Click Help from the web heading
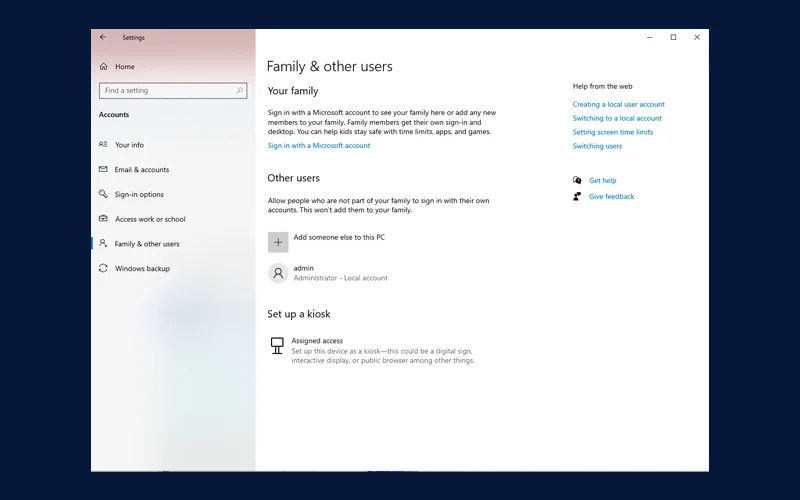This screenshot has width=800, height=500. 603,86
